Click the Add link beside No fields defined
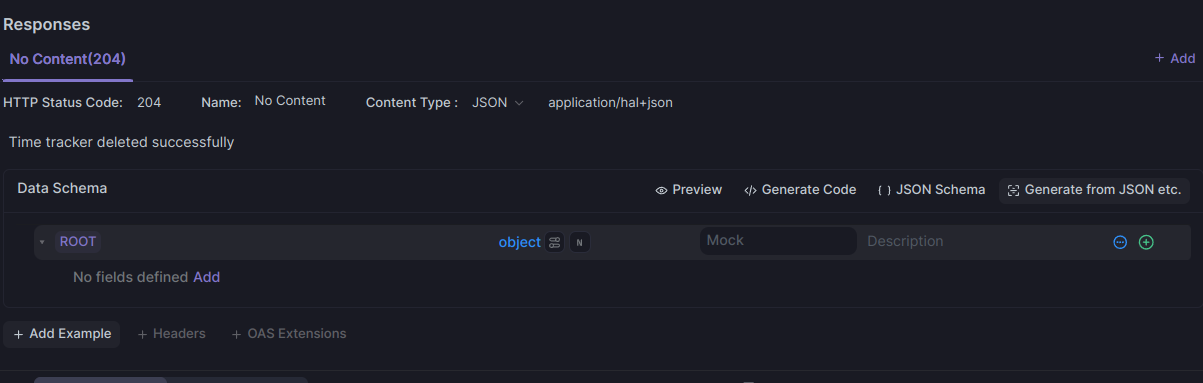The width and height of the screenshot is (1203, 383). pos(206,277)
